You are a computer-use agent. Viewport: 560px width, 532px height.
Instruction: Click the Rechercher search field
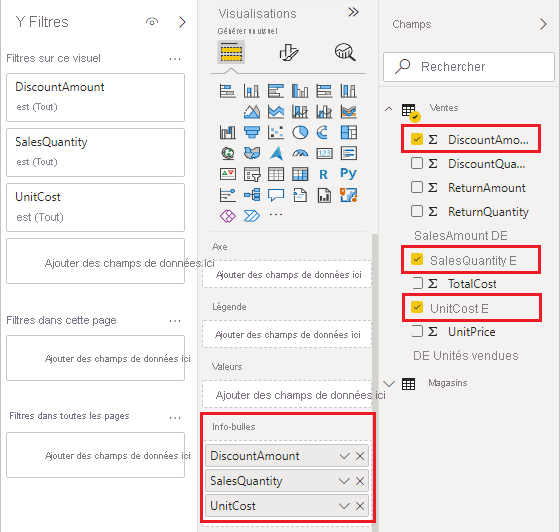[x=469, y=67]
